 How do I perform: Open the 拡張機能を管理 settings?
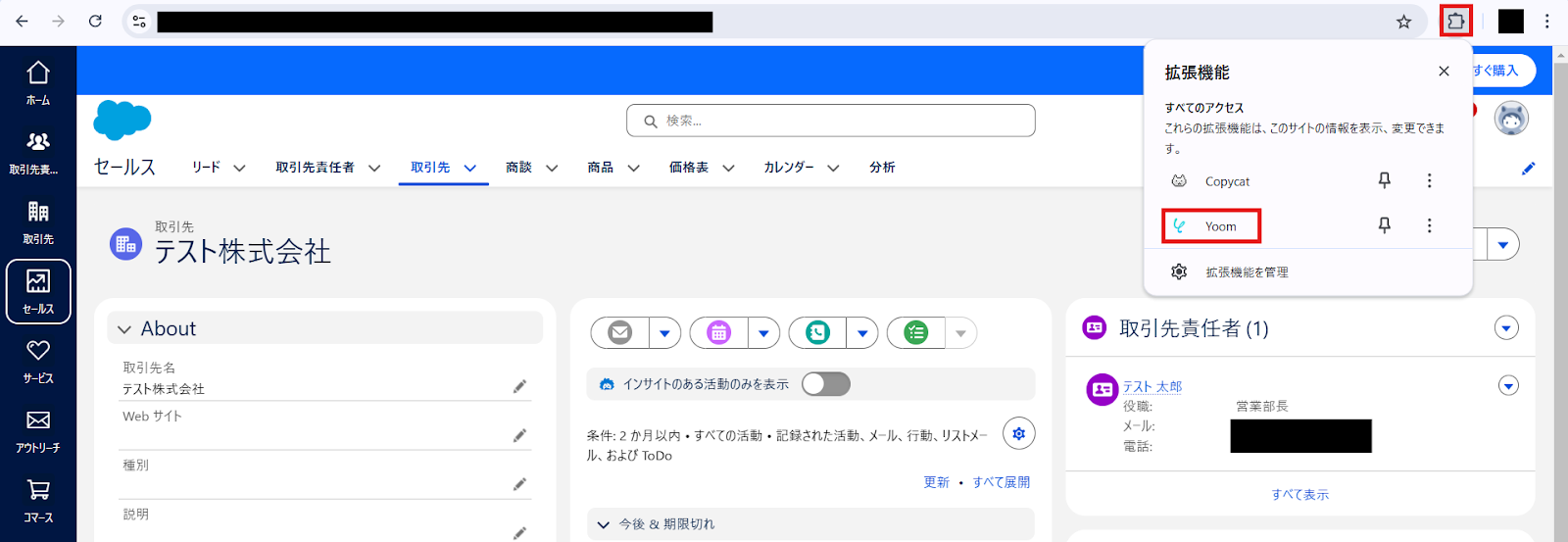pyautogui.click(x=1246, y=272)
